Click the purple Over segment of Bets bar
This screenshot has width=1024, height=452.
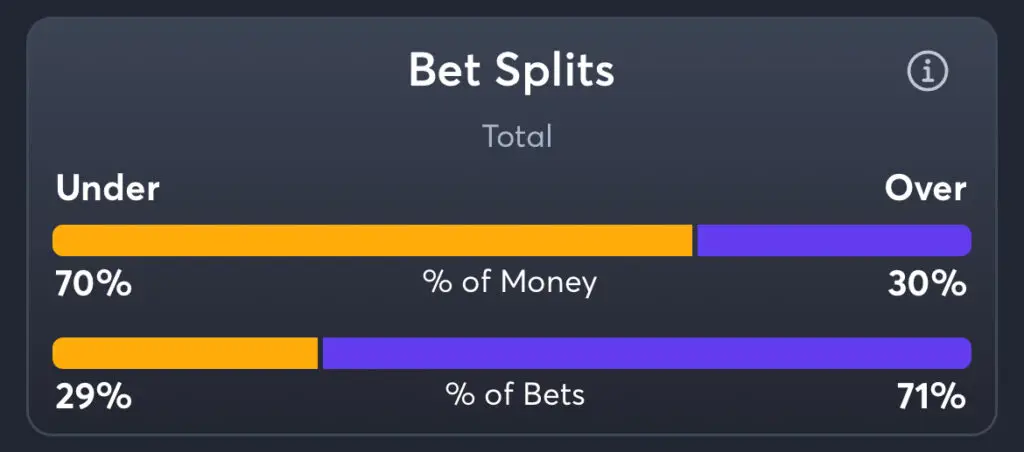tap(647, 353)
